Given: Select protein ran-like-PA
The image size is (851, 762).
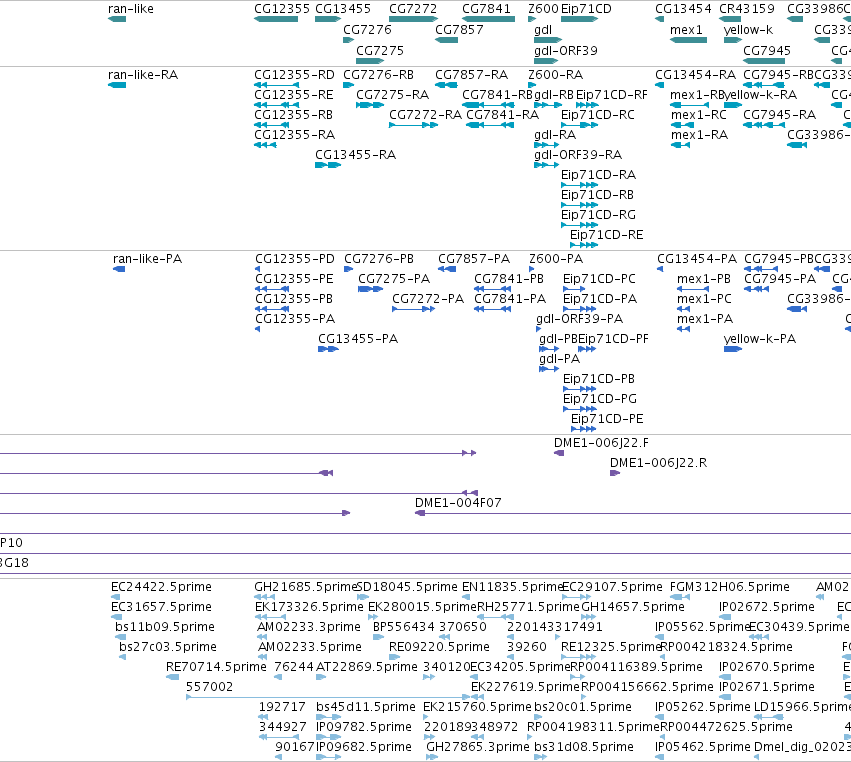Looking at the screenshot, I should point(148,259).
